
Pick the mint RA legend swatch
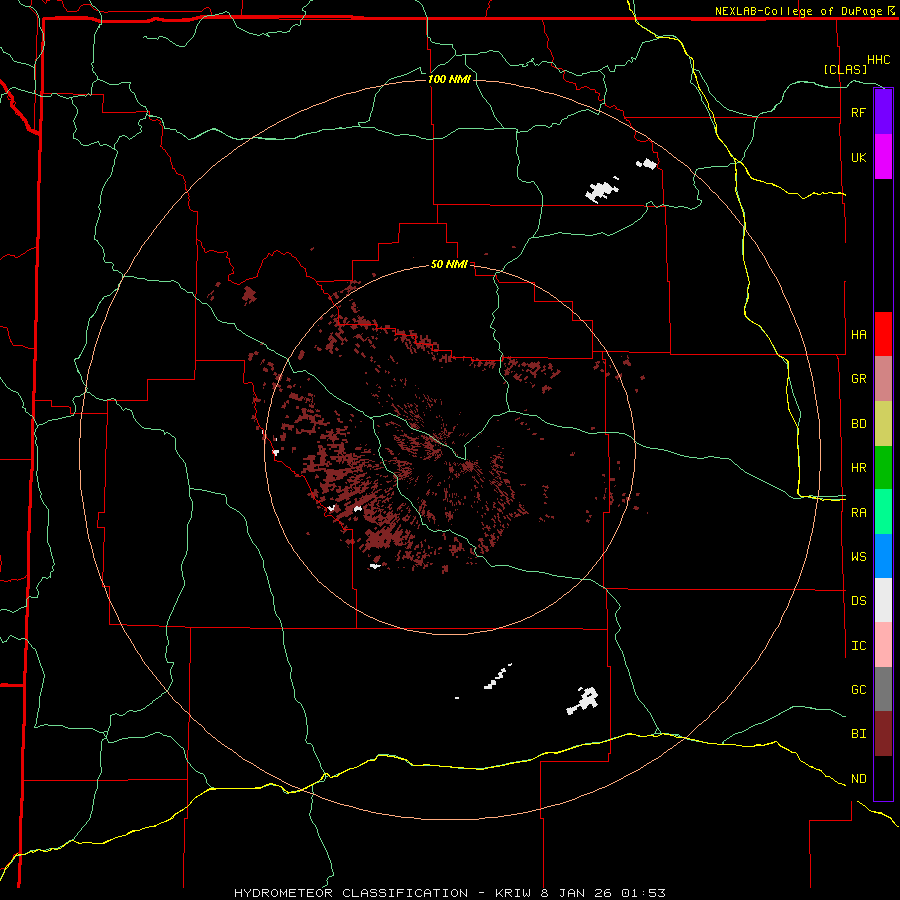tap(883, 512)
